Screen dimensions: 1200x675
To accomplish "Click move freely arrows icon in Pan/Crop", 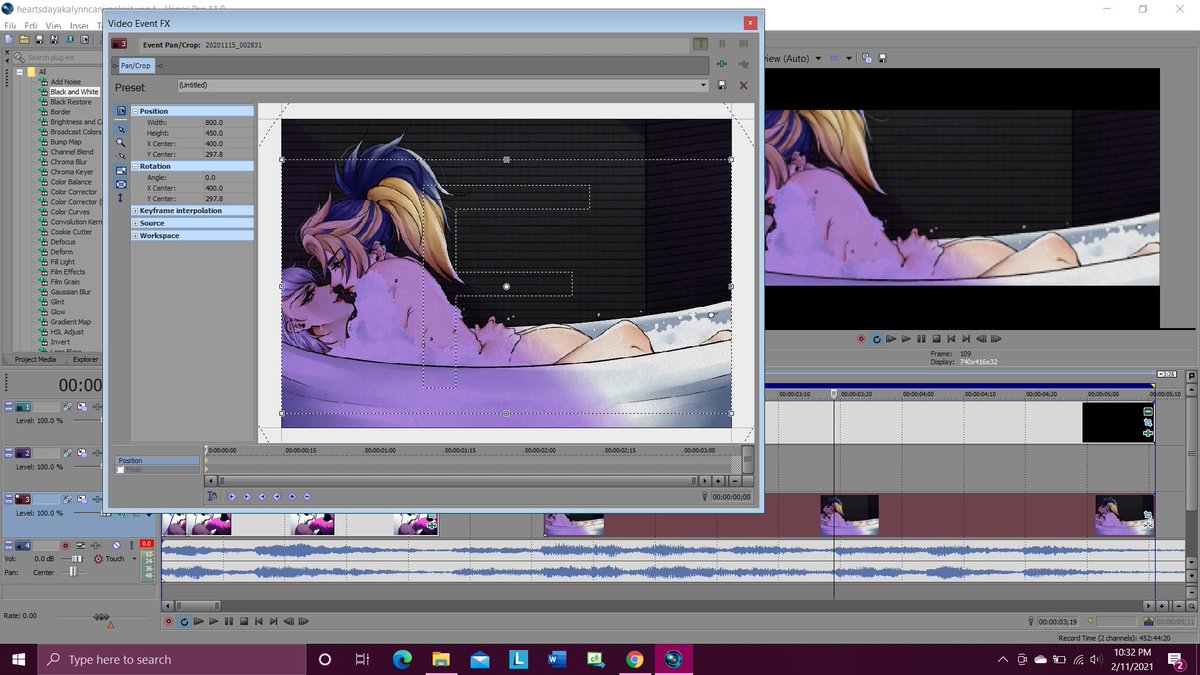I will point(121,198).
